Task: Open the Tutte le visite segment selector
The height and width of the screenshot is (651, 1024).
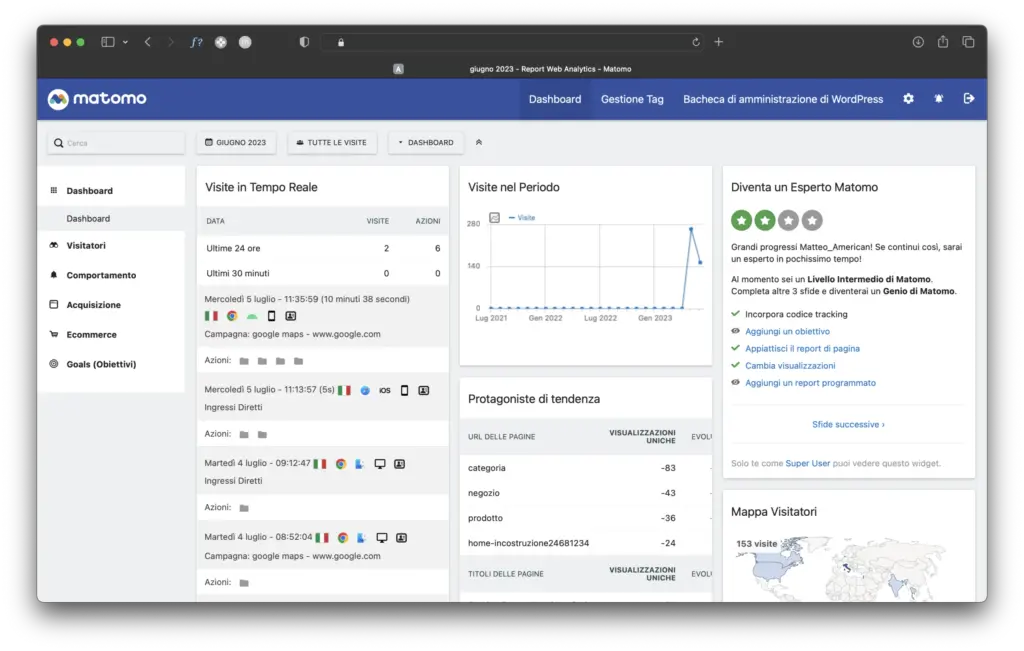Action: [331, 143]
